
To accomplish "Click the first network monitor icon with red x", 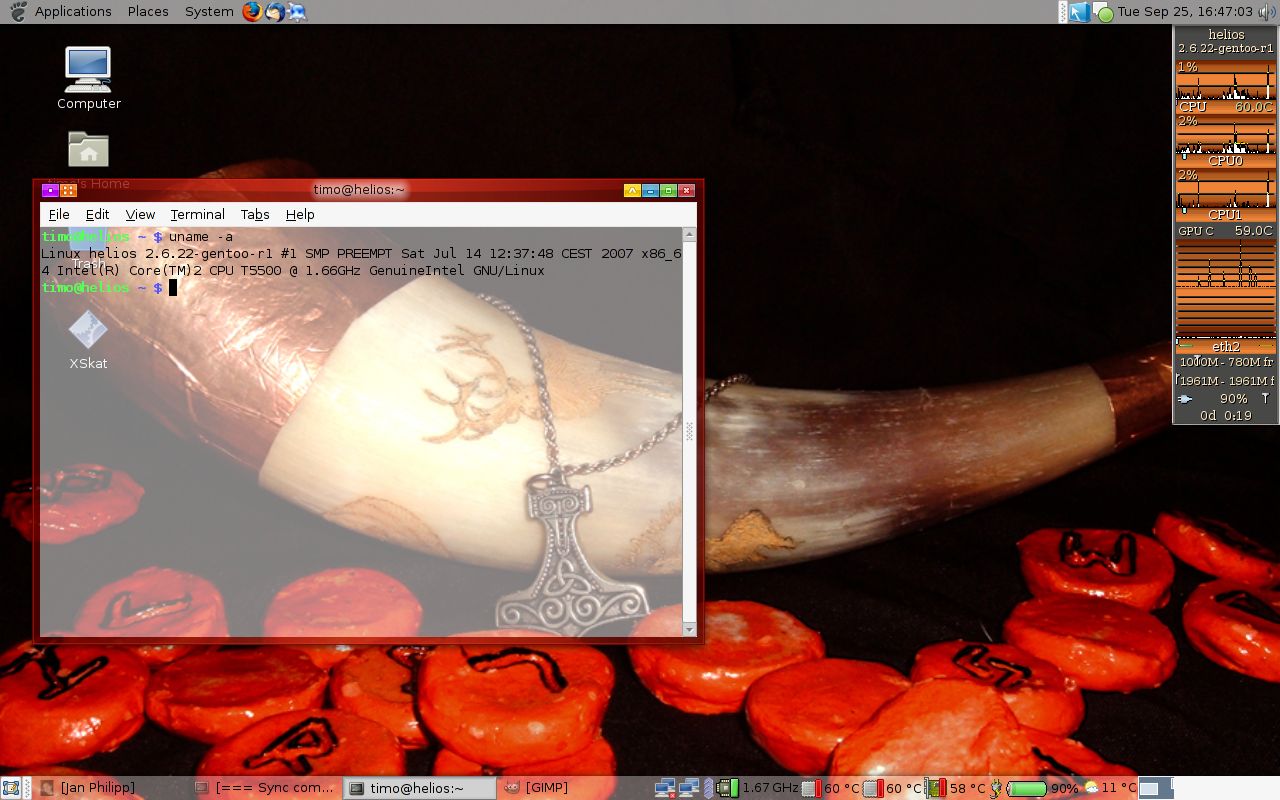I will [x=665, y=788].
